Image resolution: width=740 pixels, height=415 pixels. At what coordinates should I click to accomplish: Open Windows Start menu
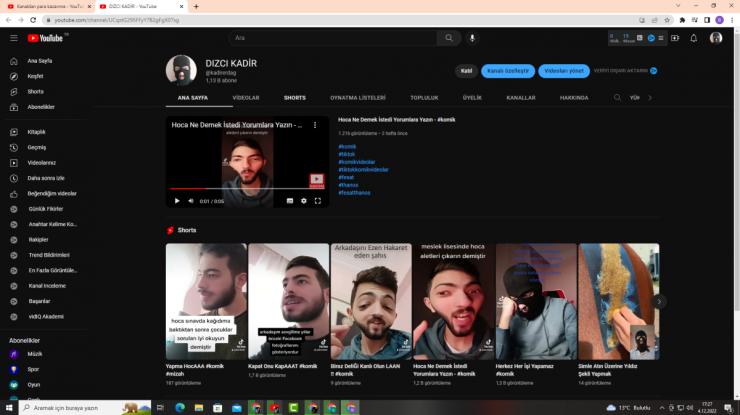pos(9,407)
